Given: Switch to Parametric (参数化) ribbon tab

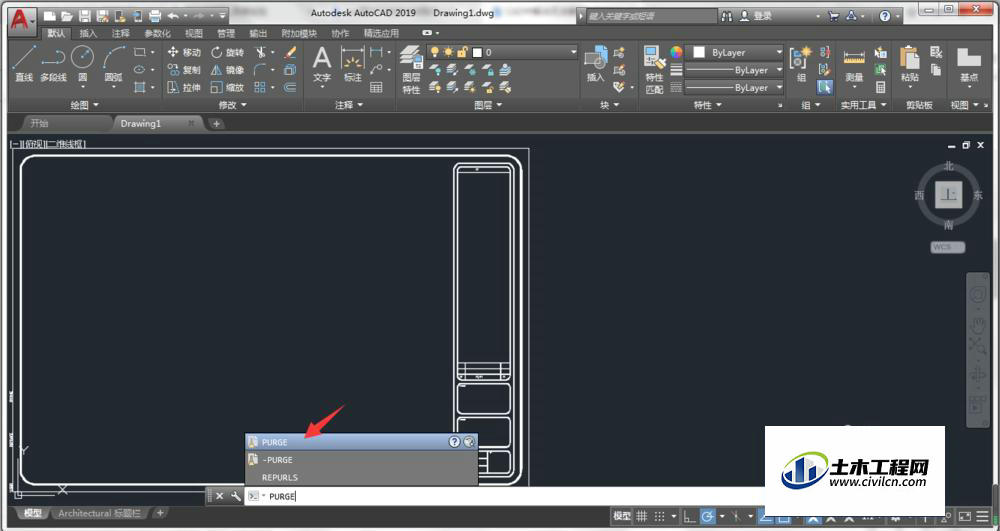Looking at the screenshot, I should coord(158,33).
